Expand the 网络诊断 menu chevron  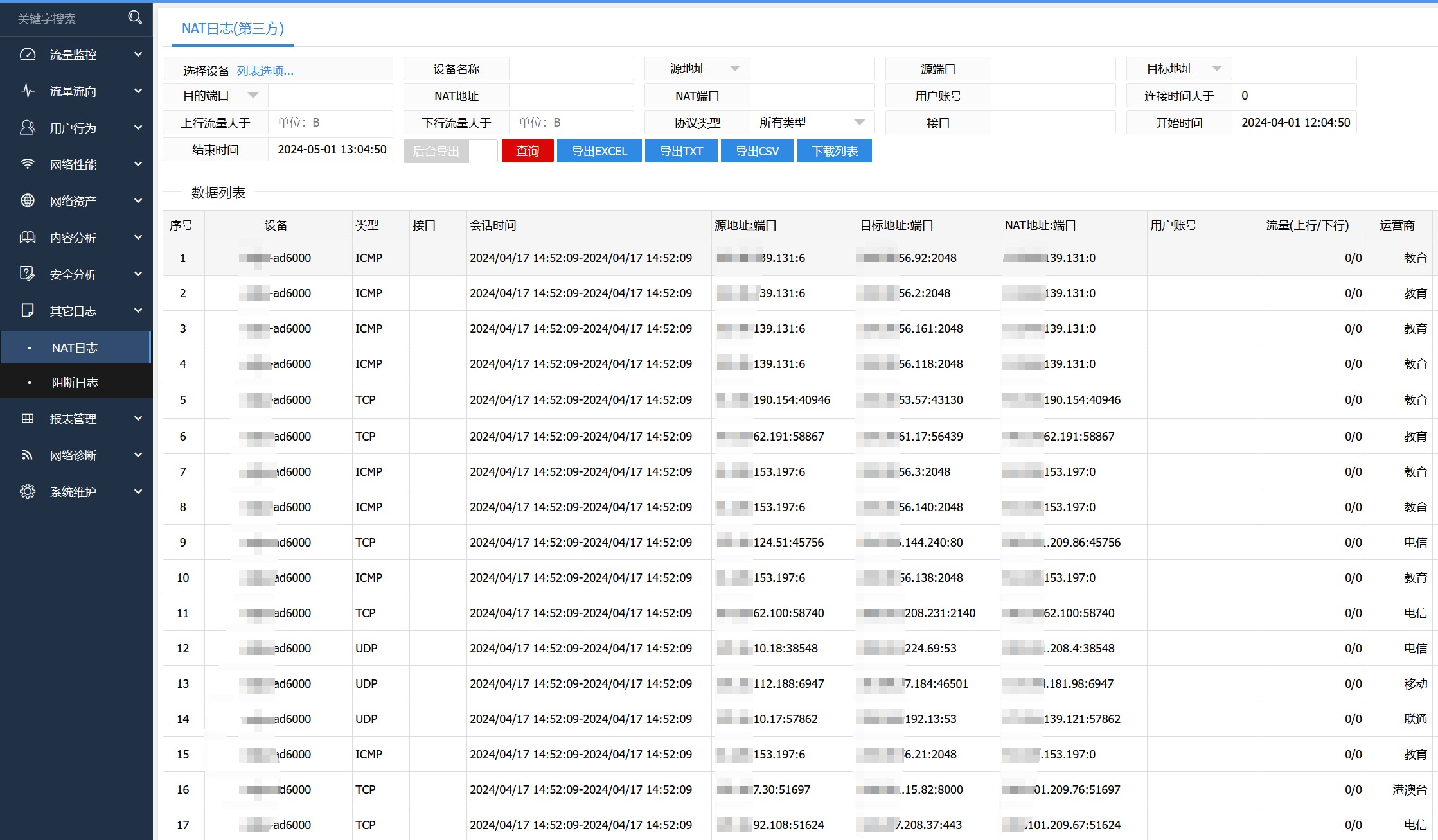point(138,455)
